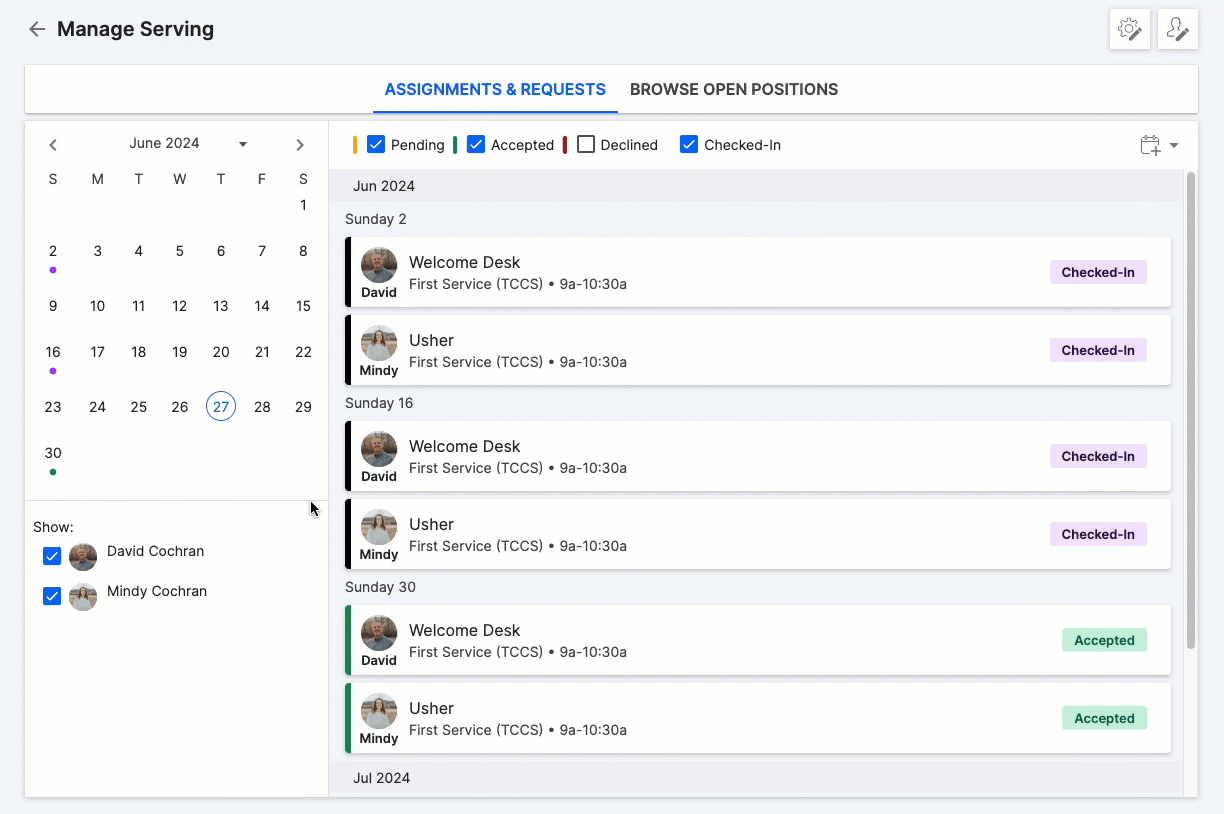Image resolution: width=1224 pixels, height=814 pixels.
Task: Select June 21 on the calendar
Action: (x=262, y=352)
